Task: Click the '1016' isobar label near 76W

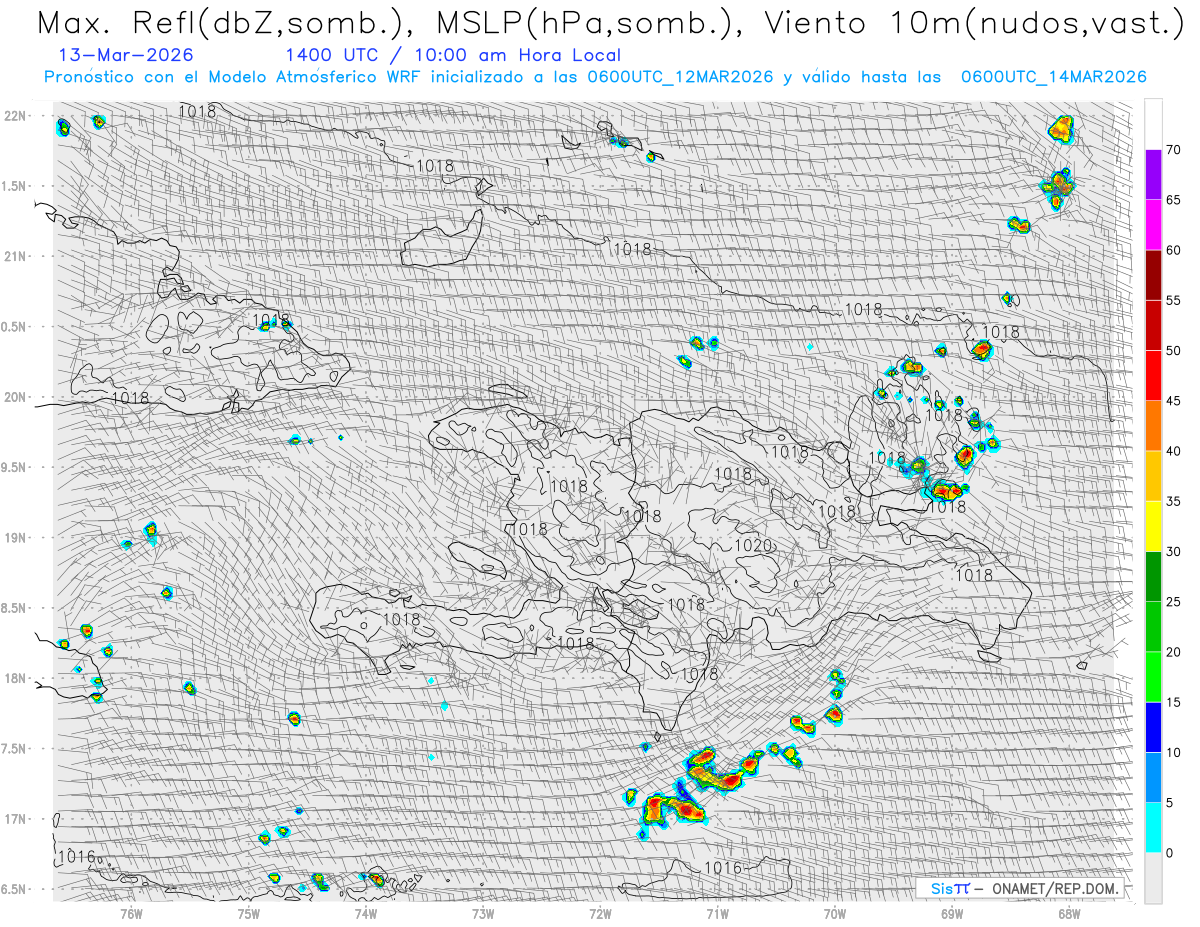Action: click(x=76, y=857)
